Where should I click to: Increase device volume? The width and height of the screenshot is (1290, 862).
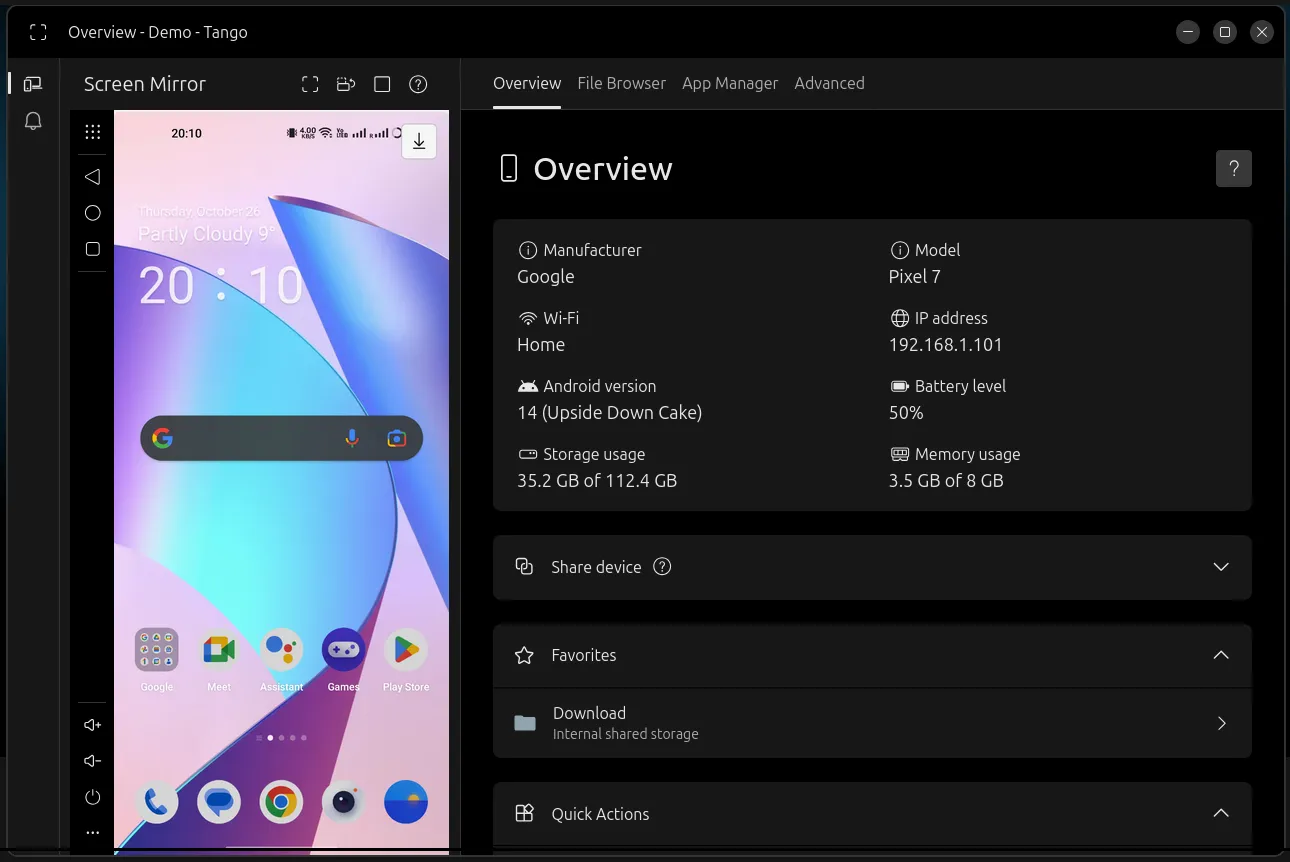[92, 724]
